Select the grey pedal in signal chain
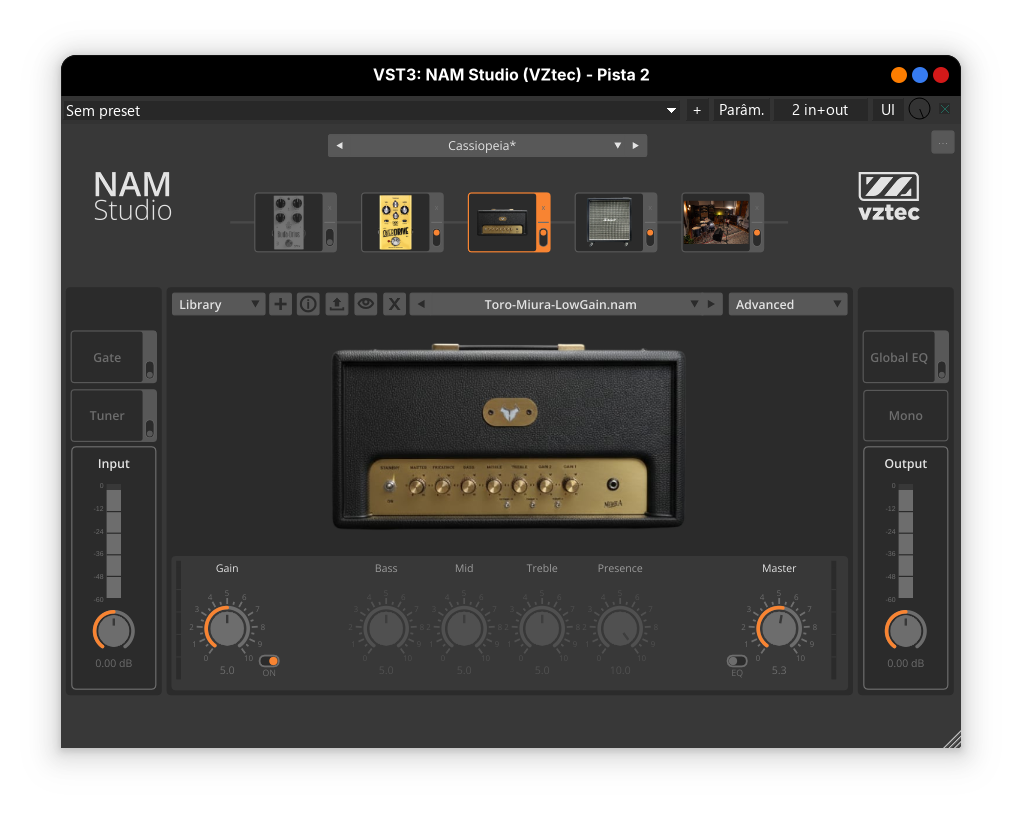This screenshot has height=815, width=1022. pos(289,222)
